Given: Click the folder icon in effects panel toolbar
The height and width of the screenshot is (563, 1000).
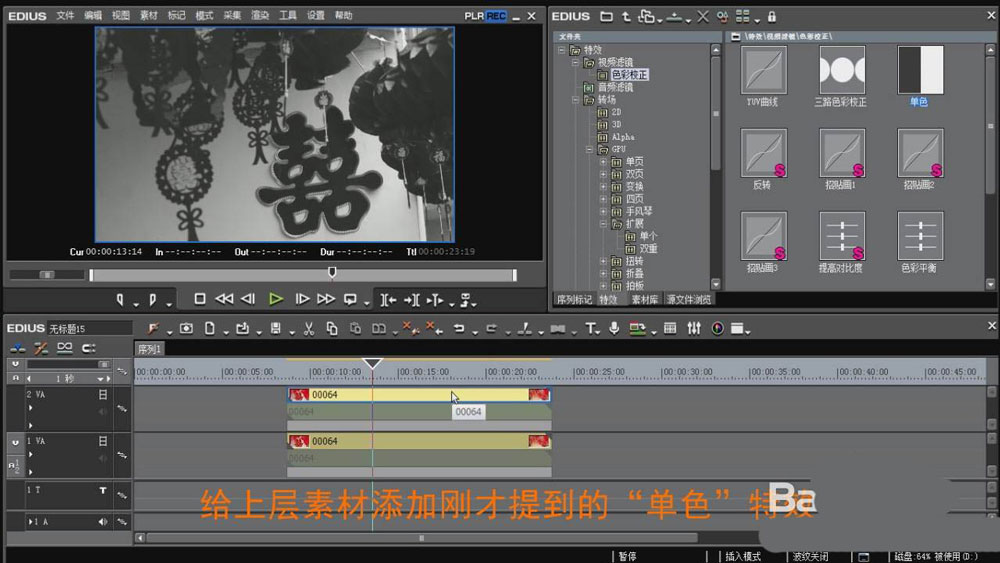Looking at the screenshot, I should (607, 17).
